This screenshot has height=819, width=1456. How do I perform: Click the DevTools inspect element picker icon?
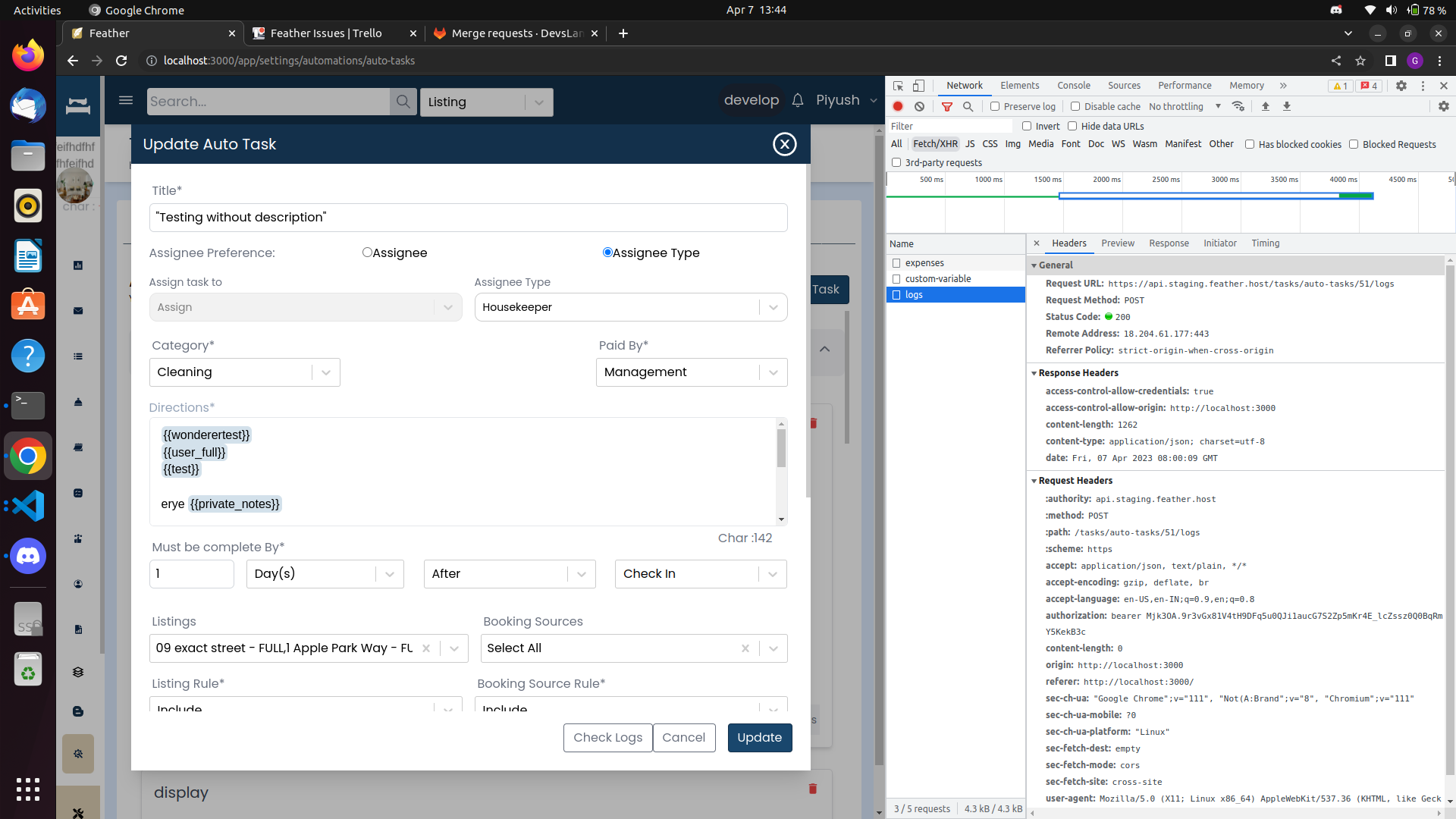click(x=898, y=86)
